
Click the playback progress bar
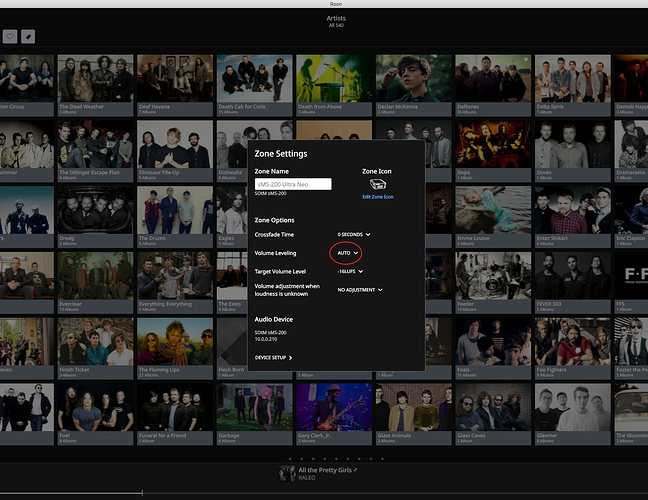point(324,493)
